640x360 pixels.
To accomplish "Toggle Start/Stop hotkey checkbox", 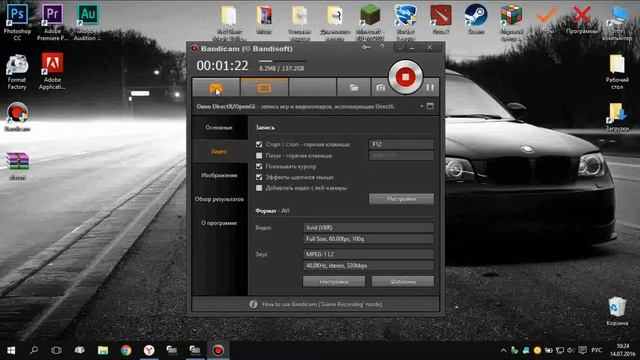I will (x=259, y=144).
